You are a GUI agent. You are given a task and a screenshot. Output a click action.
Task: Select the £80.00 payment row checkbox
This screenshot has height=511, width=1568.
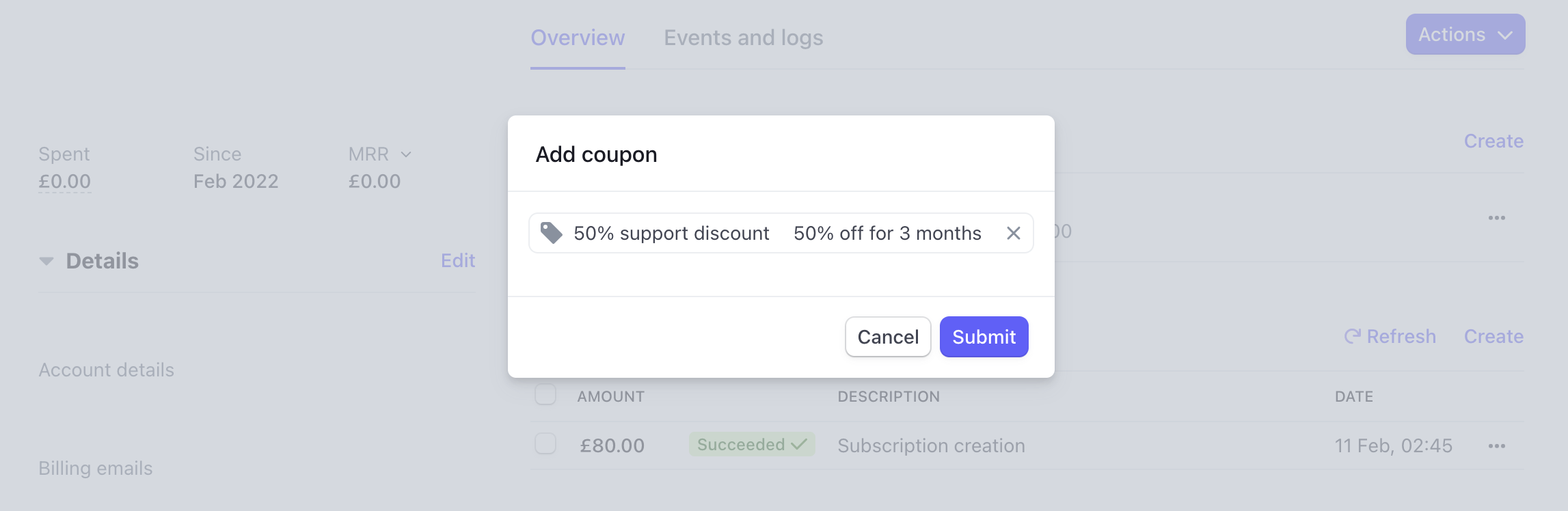(545, 444)
